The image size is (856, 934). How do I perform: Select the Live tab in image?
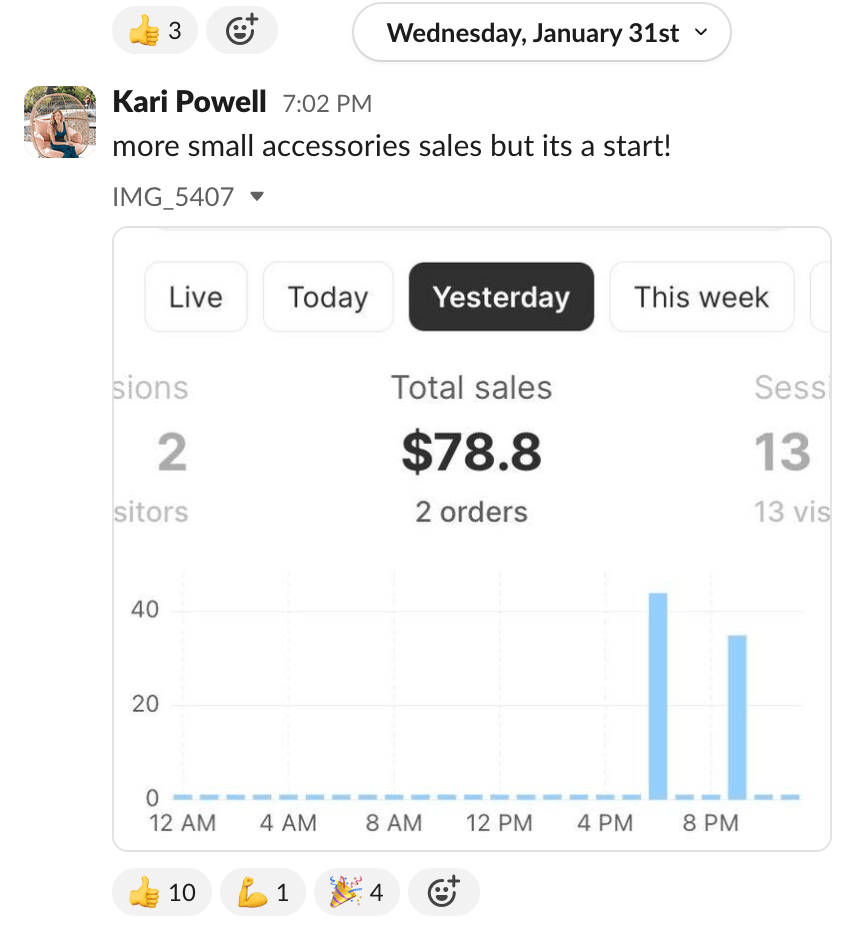196,297
